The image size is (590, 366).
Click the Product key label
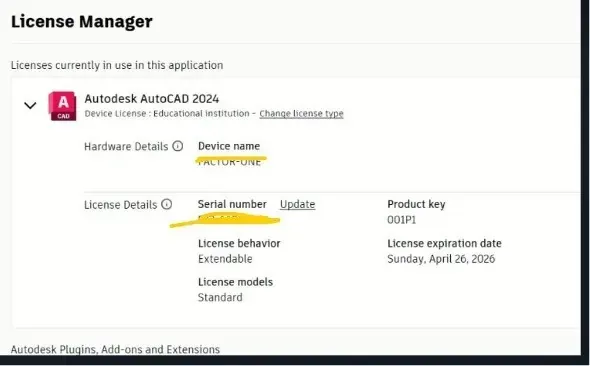416,204
